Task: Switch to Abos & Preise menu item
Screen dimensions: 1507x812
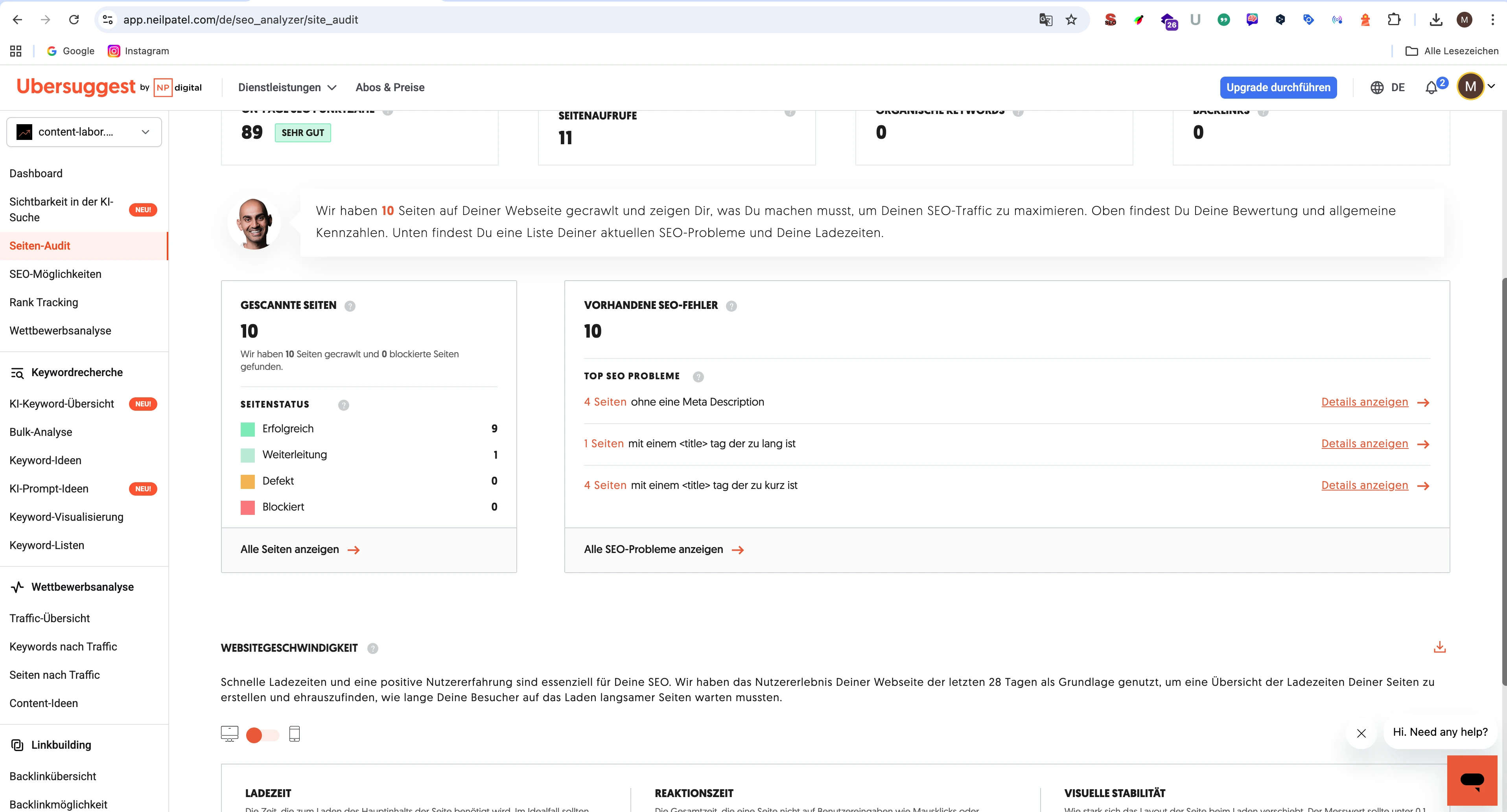Action: [x=390, y=87]
